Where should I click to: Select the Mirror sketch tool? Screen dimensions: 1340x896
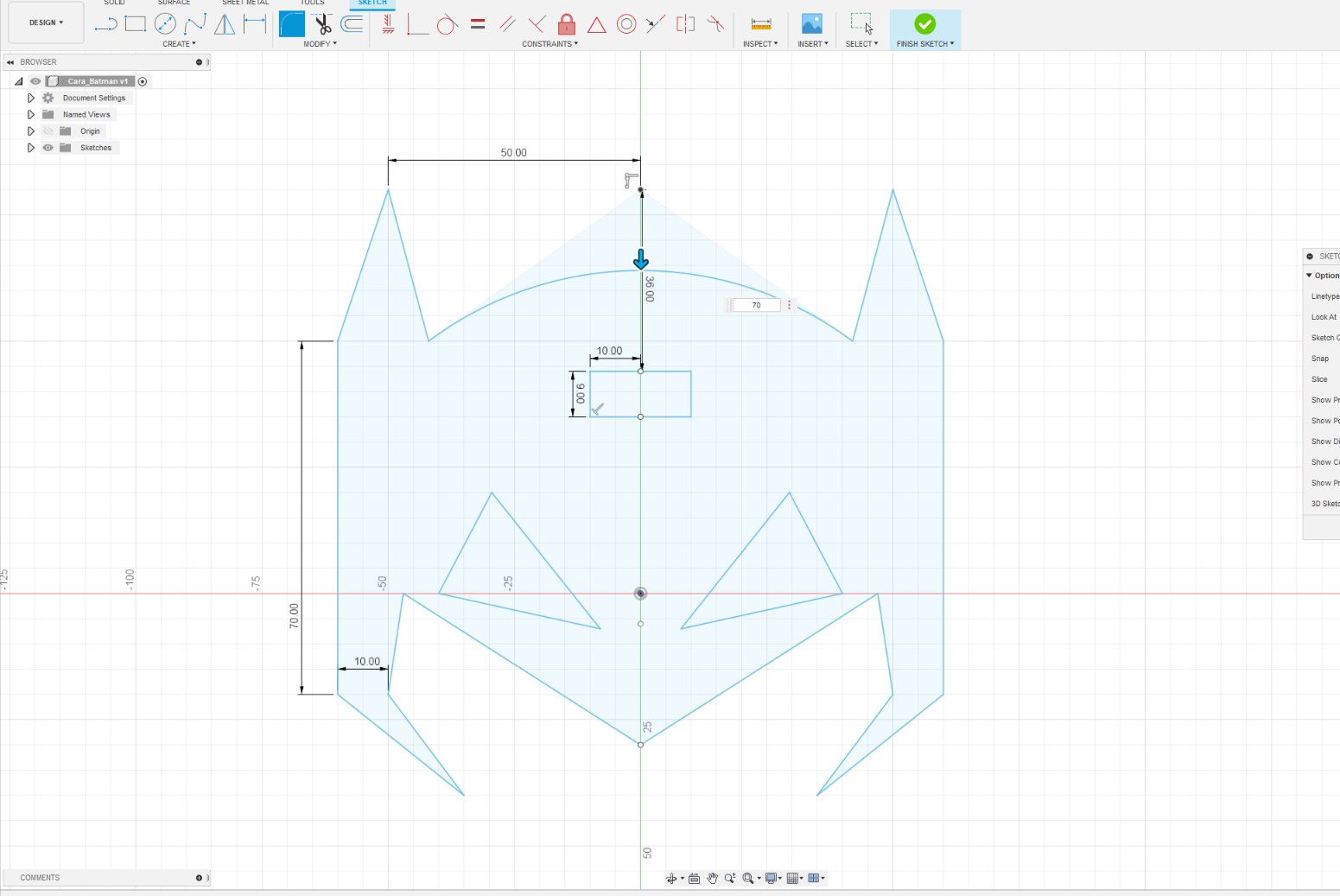click(225, 24)
